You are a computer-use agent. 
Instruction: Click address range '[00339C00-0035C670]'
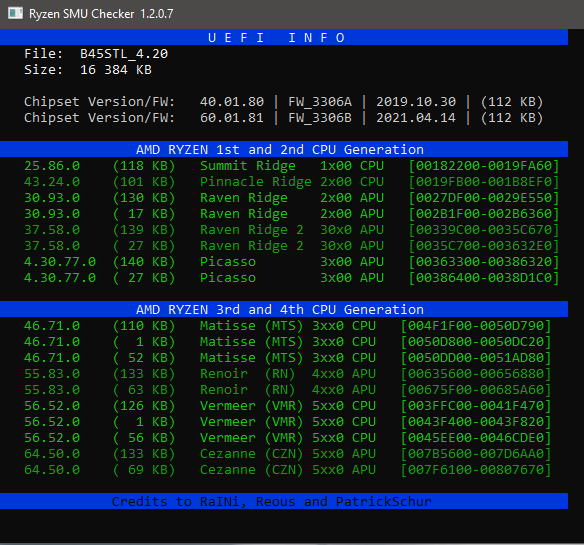484,230
